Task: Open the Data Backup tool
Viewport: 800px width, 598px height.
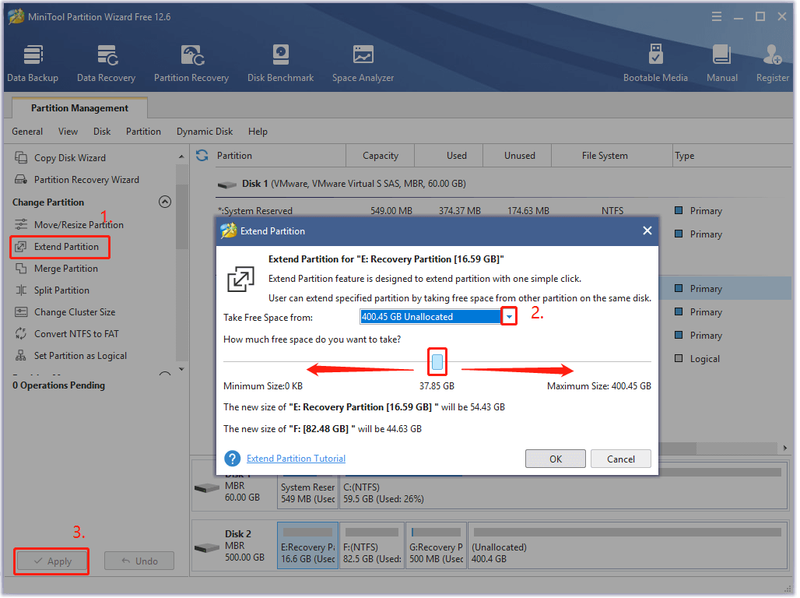Action: 33,63
